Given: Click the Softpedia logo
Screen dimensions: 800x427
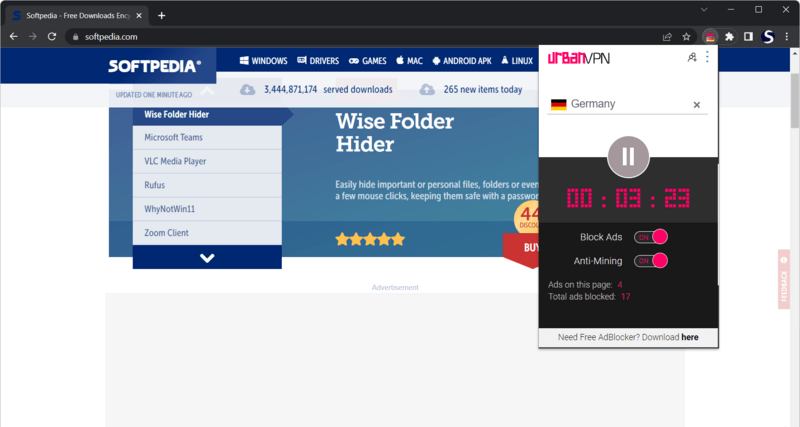Looking at the screenshot, I should tap(155, 66).
